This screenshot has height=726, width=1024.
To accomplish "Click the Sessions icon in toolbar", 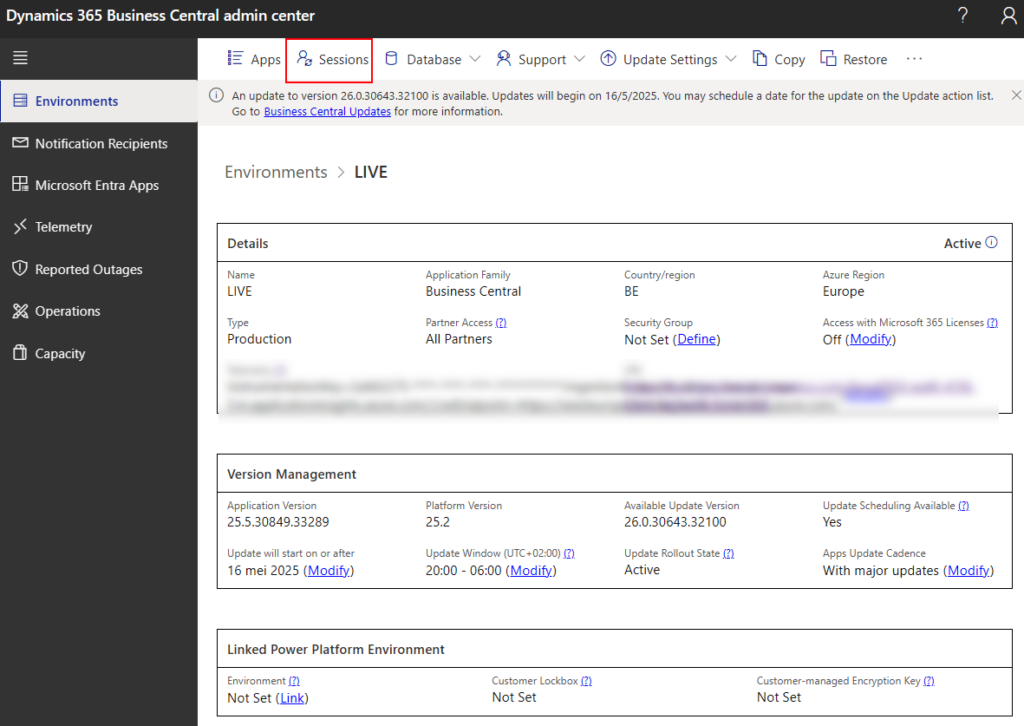I will [x=304, y=58].
